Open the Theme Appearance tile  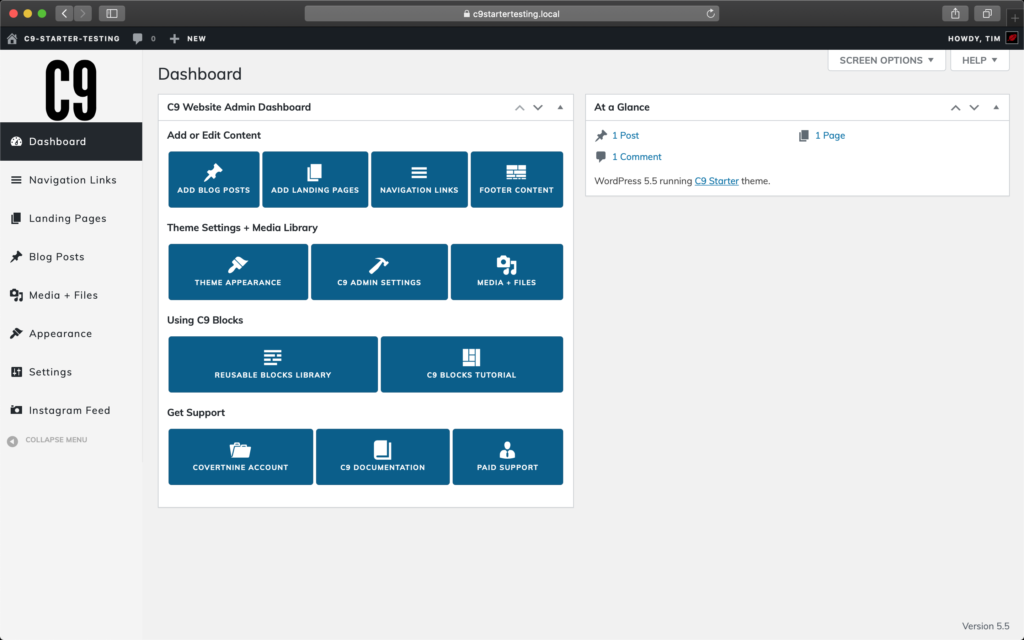coord(238,272)
